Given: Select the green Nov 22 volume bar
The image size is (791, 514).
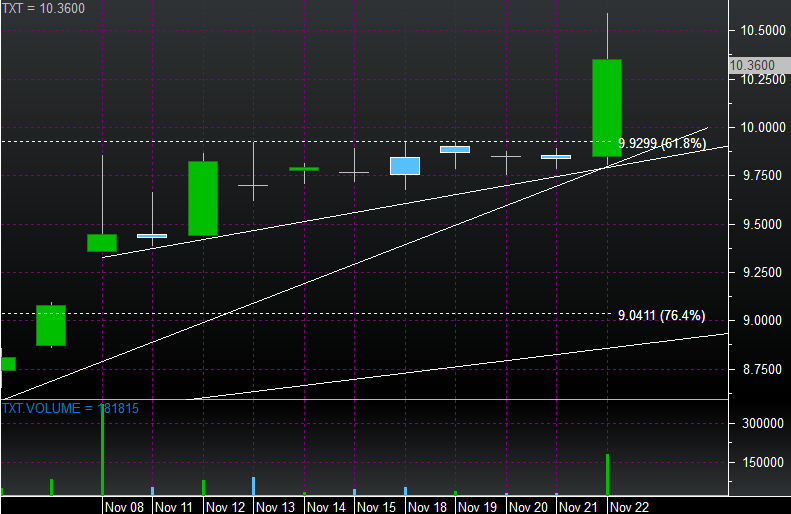Looking at the screenshot, I should (x=607, y=474).
